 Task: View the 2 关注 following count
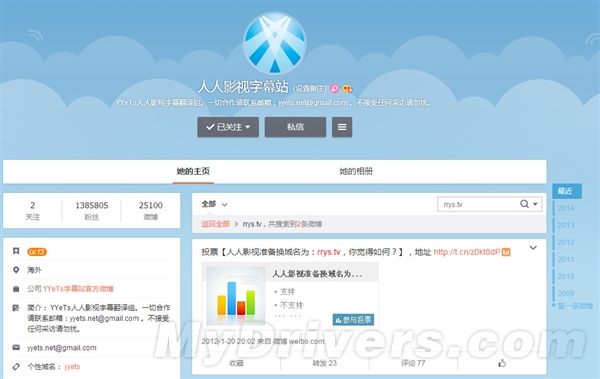(33, 211)
